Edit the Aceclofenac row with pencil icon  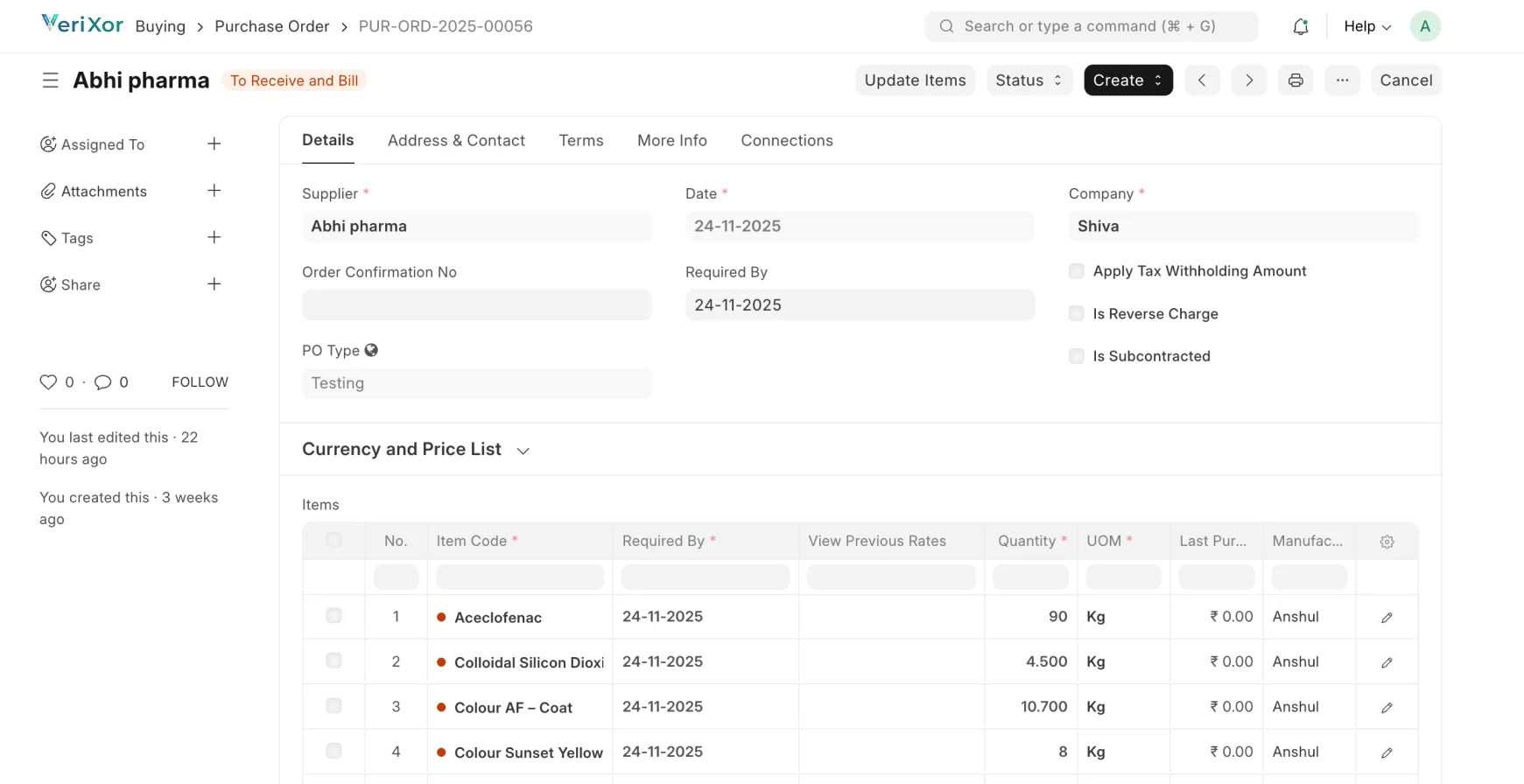point(1387,618)
